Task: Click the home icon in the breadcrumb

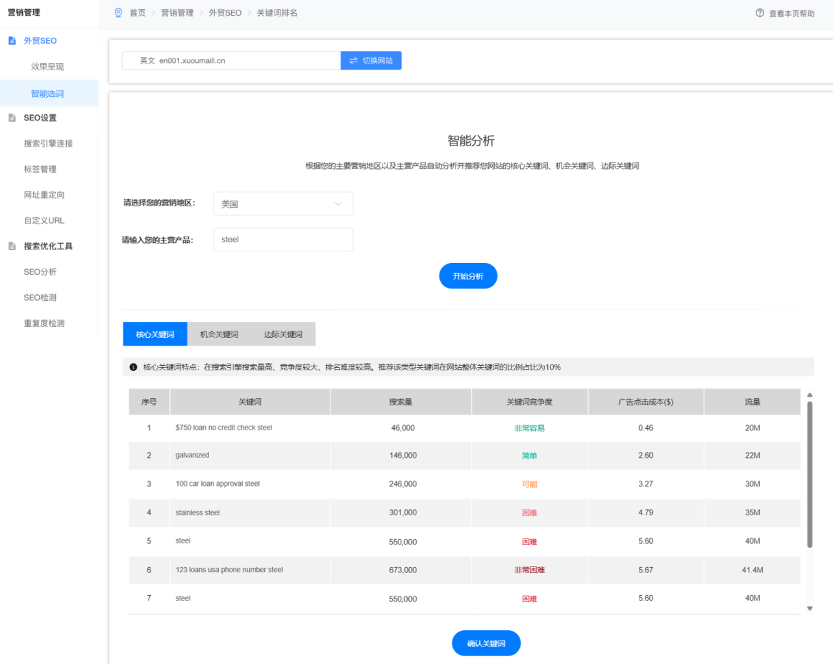Action: coord(117,13)
